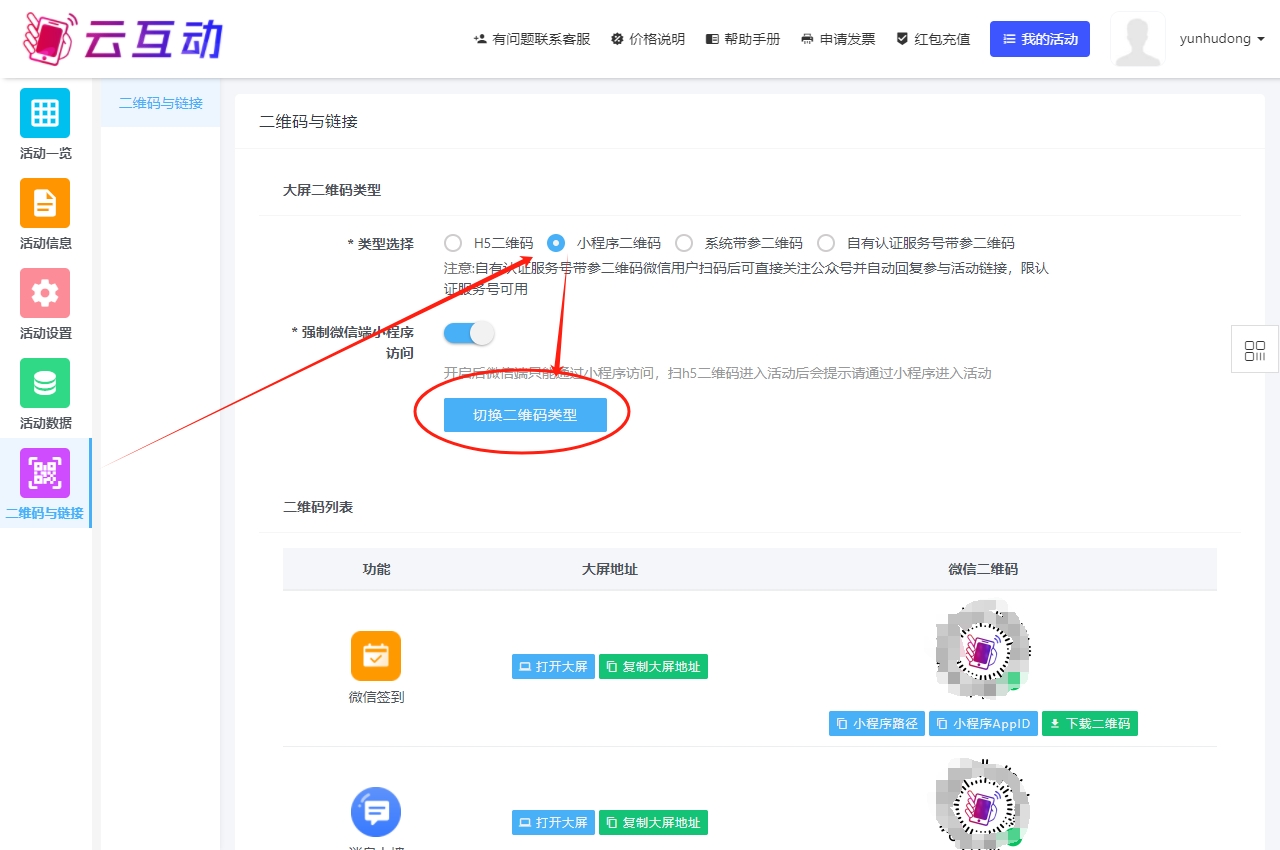Open 价格说明 link
1280x850 pixels.
(x=648, y=39)
